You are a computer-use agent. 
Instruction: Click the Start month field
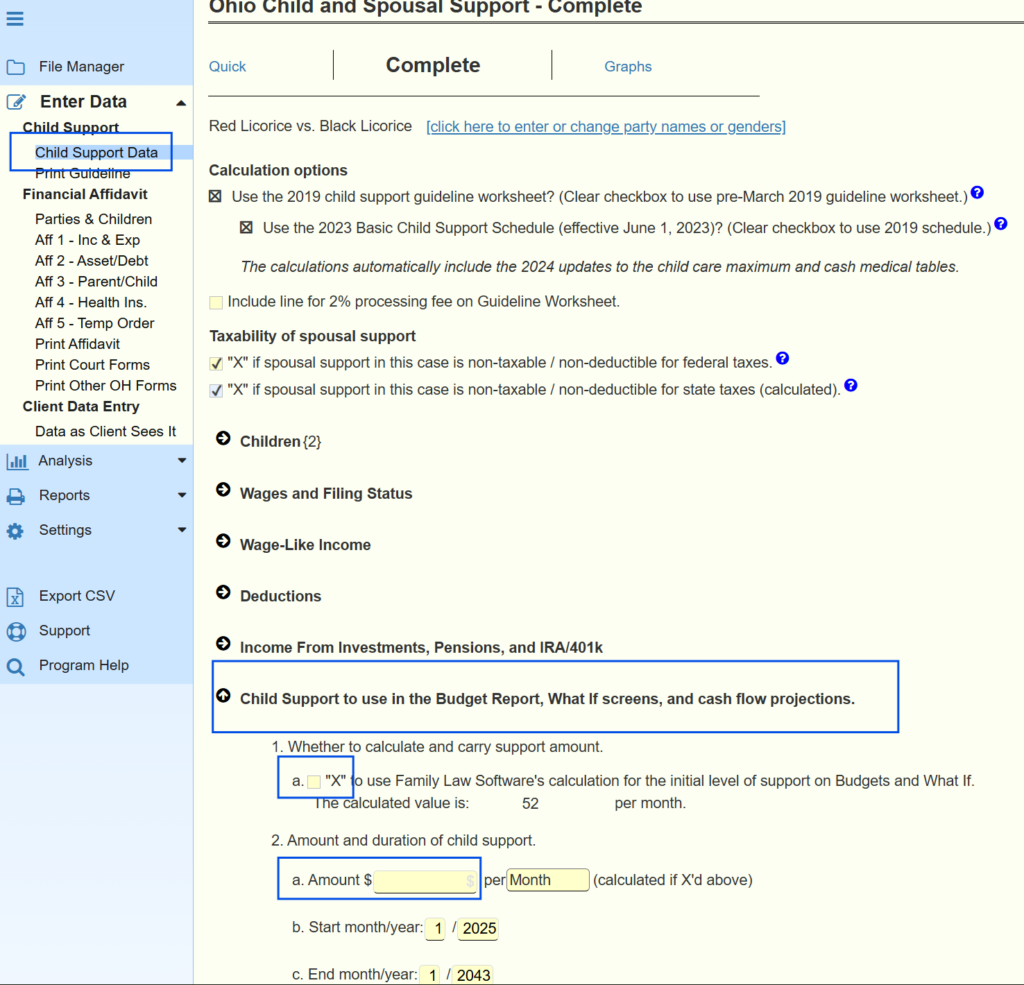[x=436, y=929]
